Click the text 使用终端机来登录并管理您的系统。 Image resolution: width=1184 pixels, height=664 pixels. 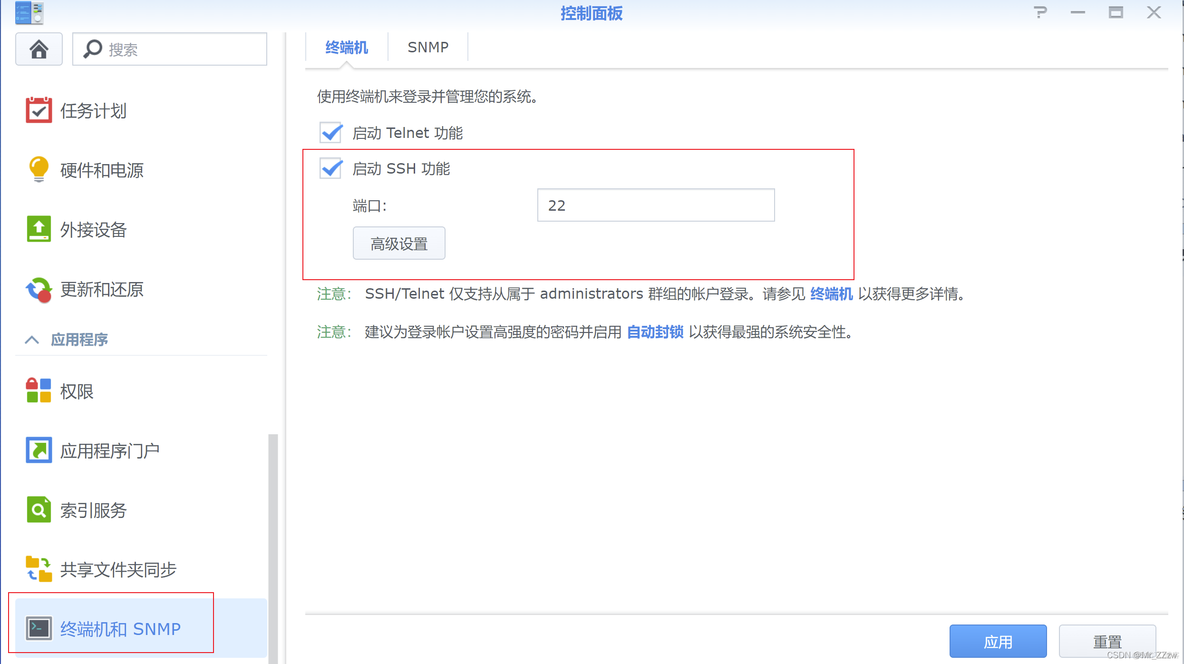coord(427,97)
